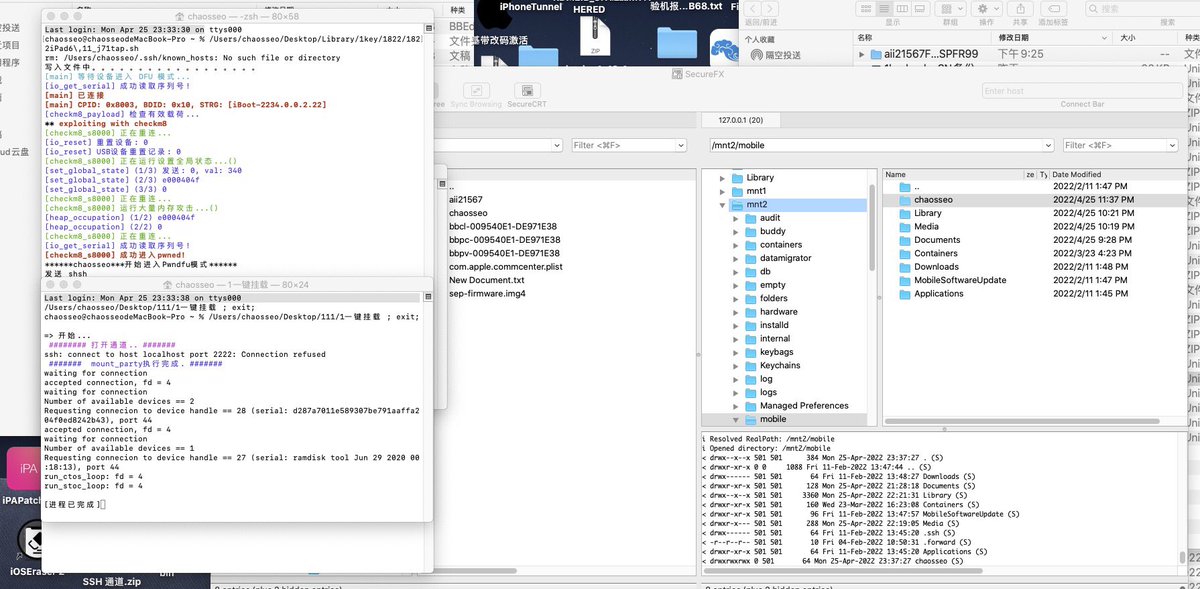The height and width of the screenshot is (589, 1200).
Task: Expand the Library tree node
Action: tap(723, 178)
